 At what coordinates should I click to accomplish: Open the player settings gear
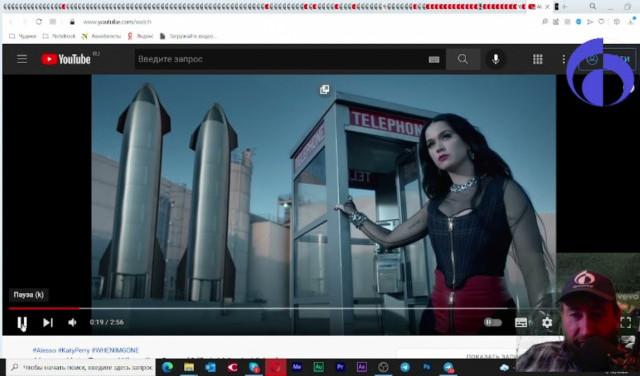click(x=547, y=323)
